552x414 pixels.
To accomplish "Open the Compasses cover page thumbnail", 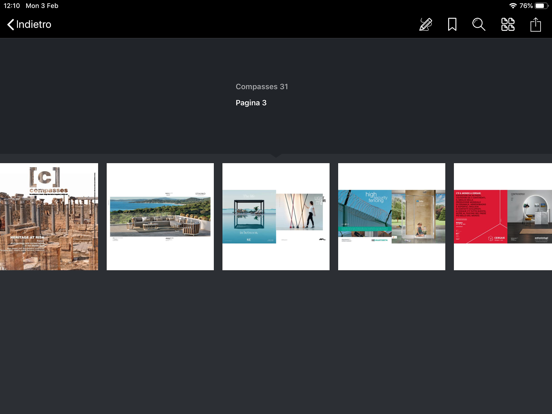I will click(49, 217).
